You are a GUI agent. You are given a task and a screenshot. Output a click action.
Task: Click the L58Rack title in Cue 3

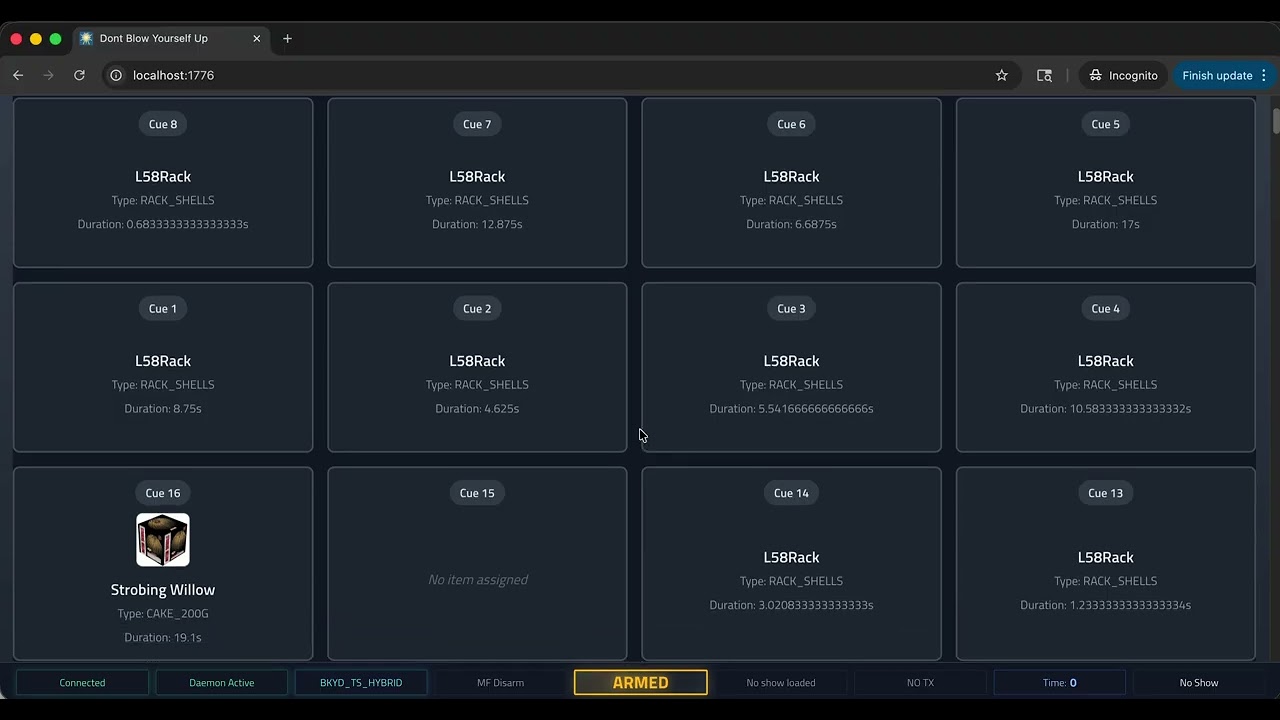pos(791,361)
